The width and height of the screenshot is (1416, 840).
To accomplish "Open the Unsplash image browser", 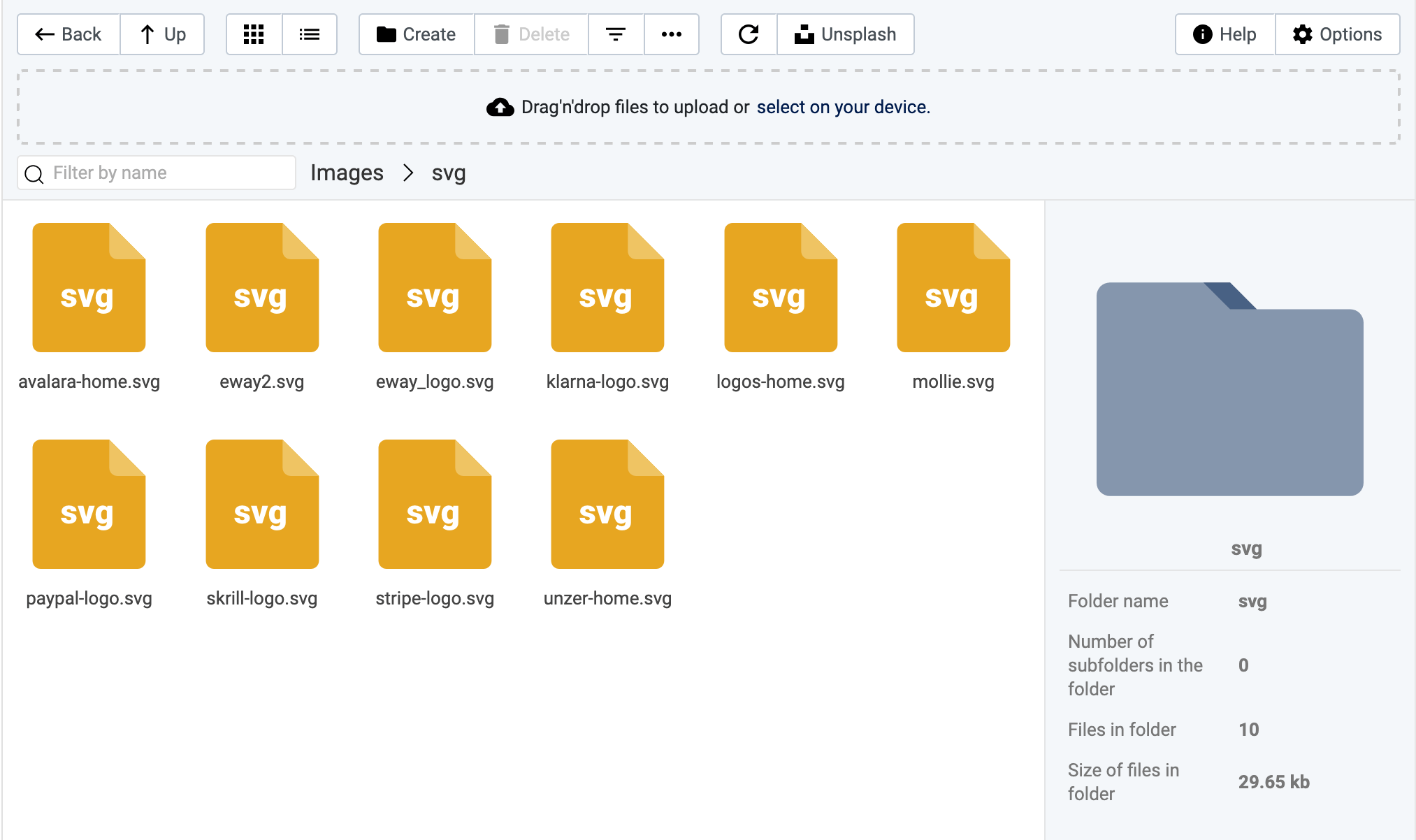I will (x=846, y=34).
